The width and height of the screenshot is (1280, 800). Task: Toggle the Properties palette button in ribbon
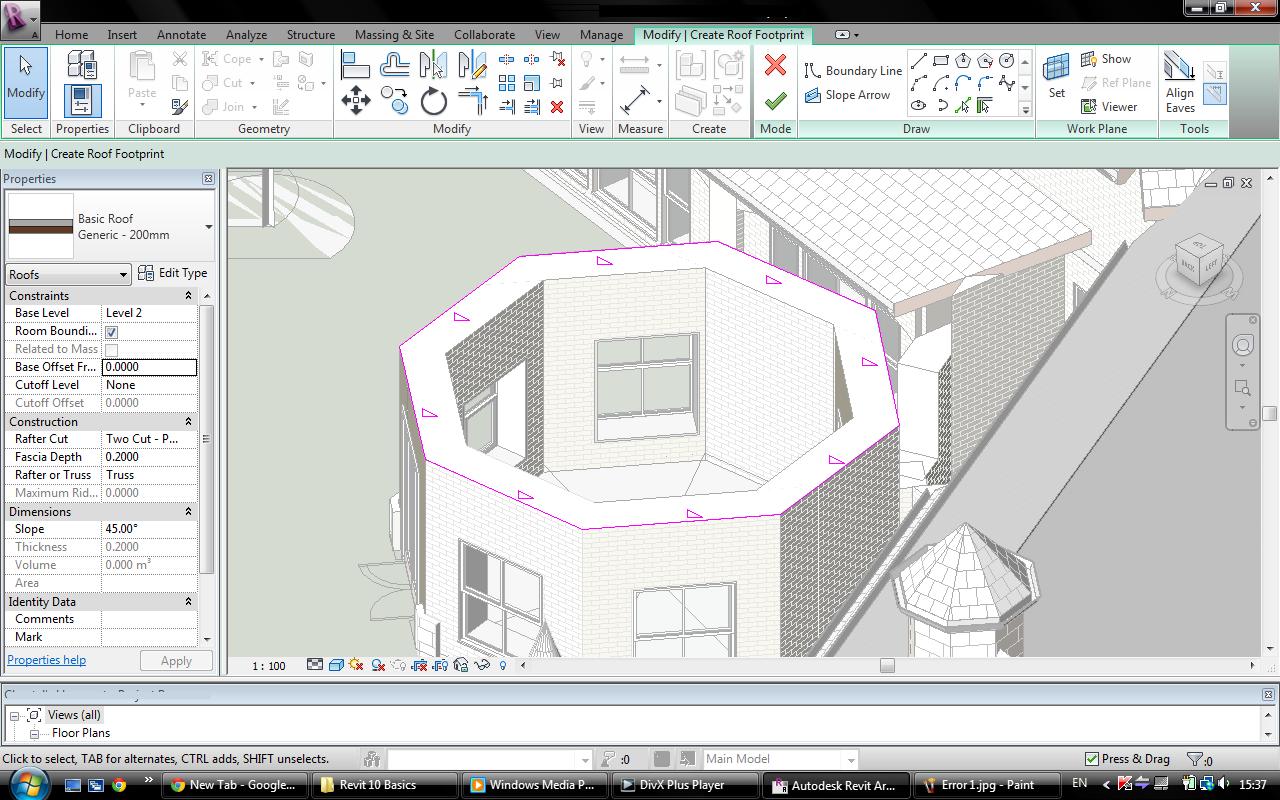click(x=82, y=100)
